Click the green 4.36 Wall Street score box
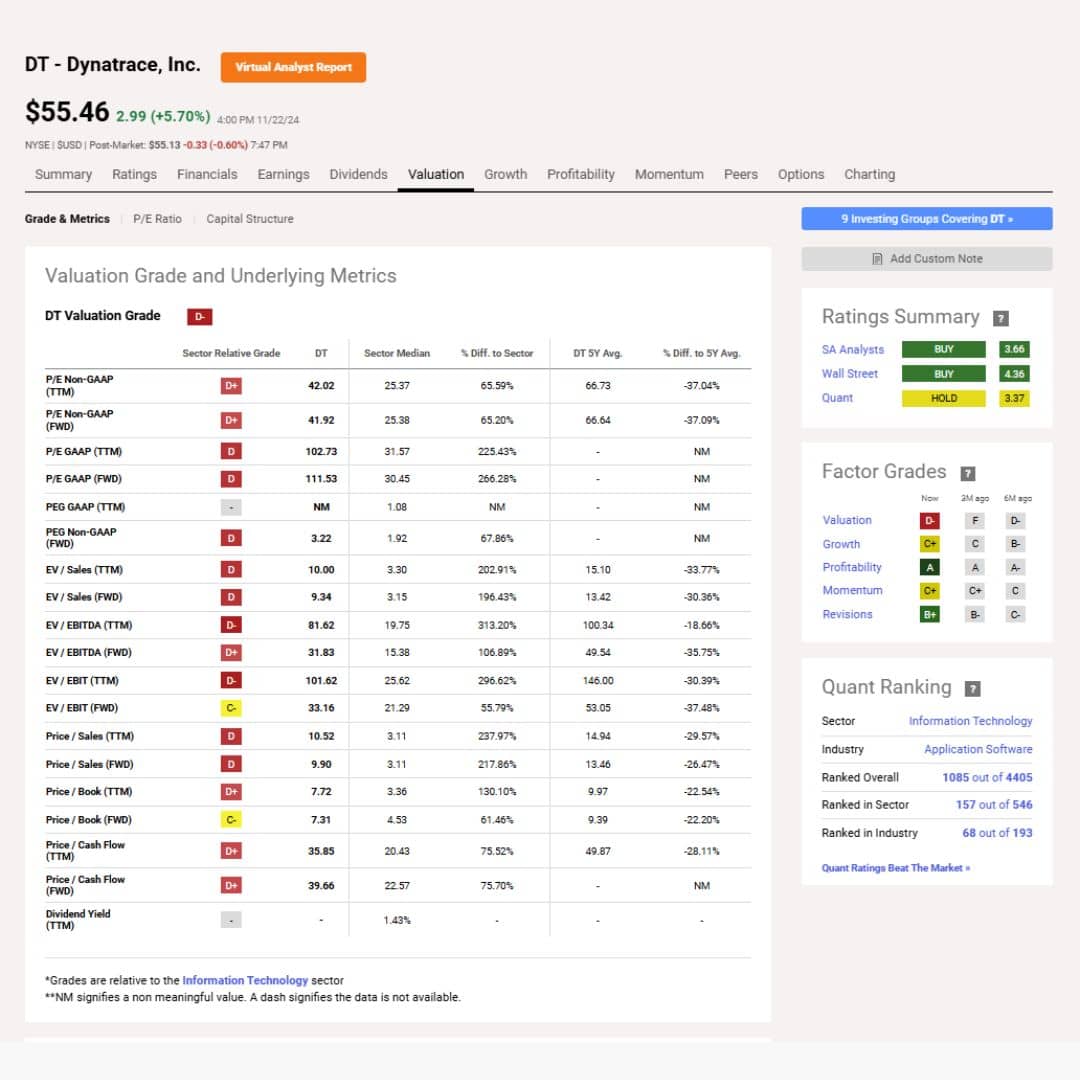 coord(1014,374)
